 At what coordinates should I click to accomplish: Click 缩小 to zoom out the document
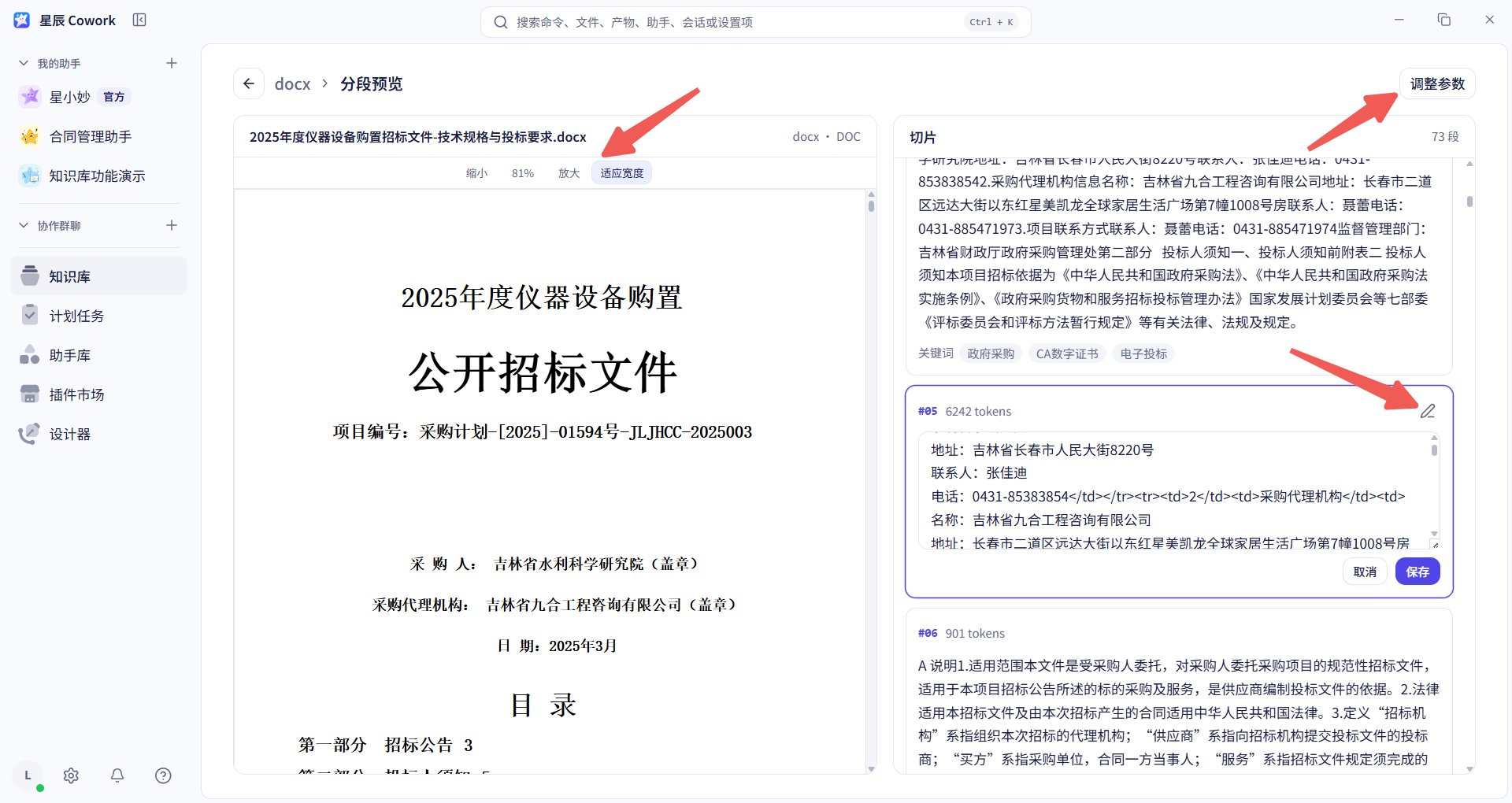pos(476,173)
